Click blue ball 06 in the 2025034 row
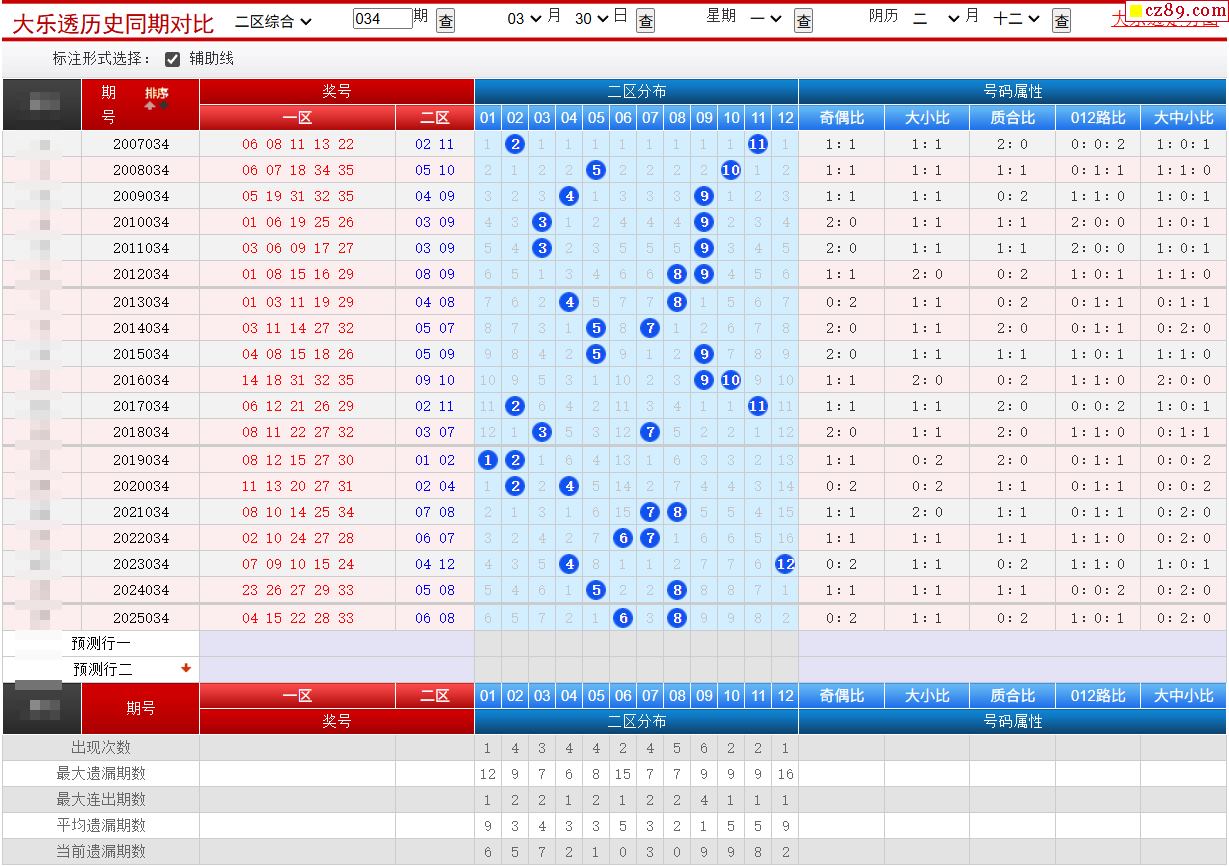This screenshot has width=1229, height=866. 623,618
